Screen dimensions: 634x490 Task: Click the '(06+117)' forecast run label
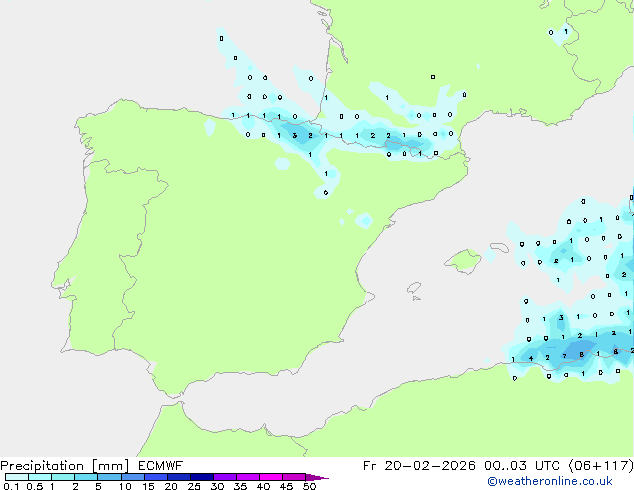pyautogui.click(x=601, y=466)
